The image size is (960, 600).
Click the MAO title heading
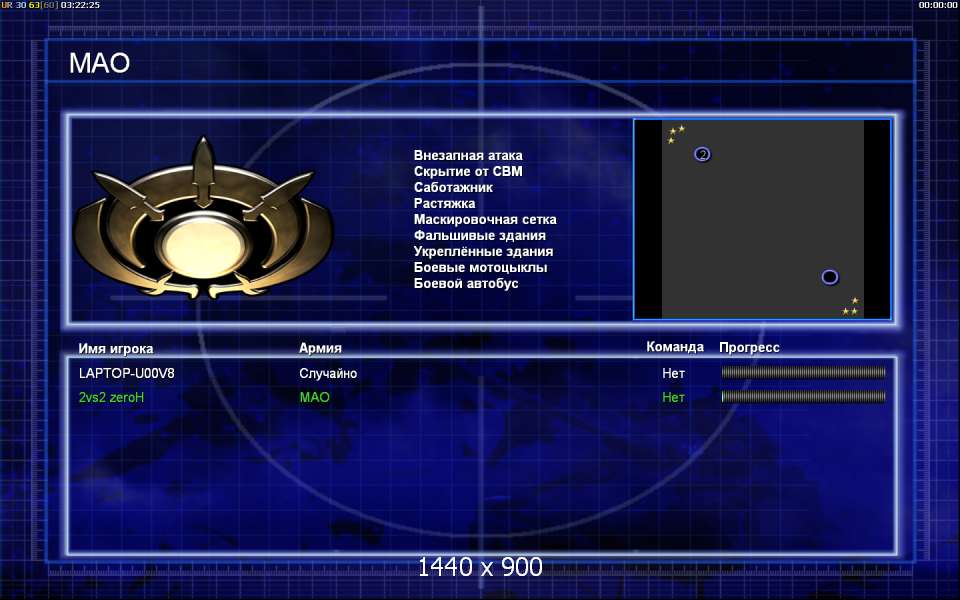(99, 62)
